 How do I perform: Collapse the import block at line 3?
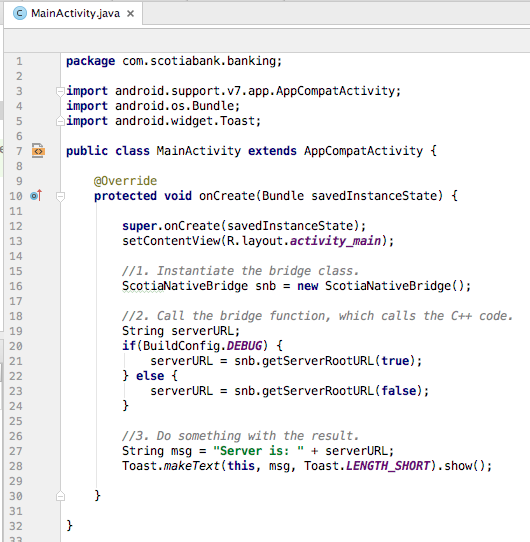coord(60,91)
